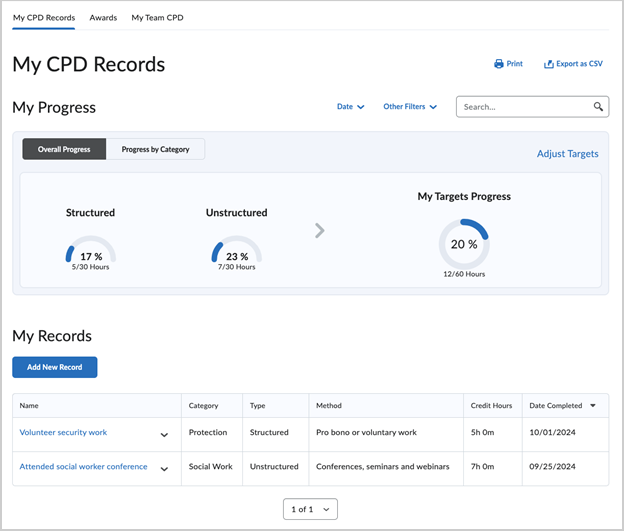This screenshot has width=624, height=531.
Task: Open the Volunteer security work record
Action: [x=63, y=433]
